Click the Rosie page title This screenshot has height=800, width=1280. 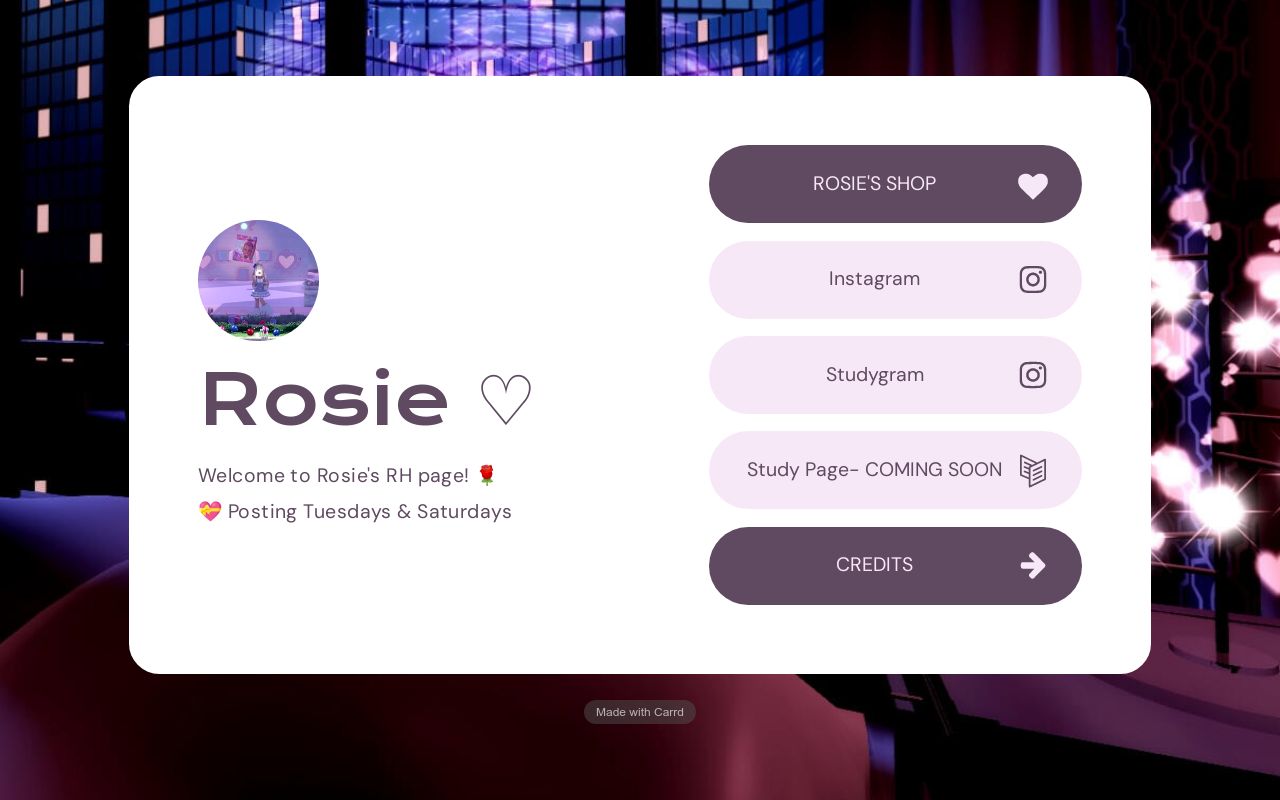[x=324, y=399]
